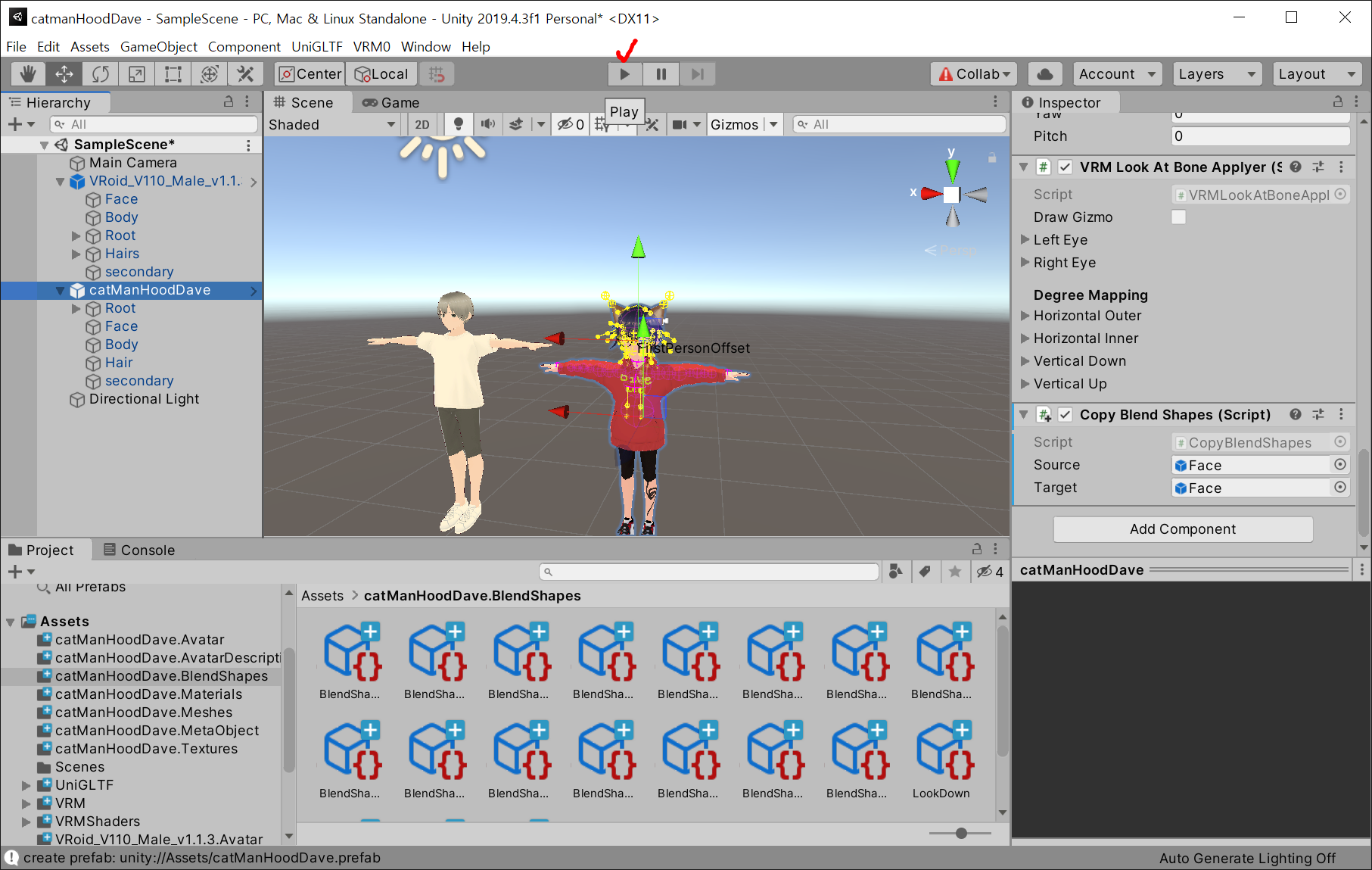Open the Copy Blend Shapes component menu

[1341, 414]
